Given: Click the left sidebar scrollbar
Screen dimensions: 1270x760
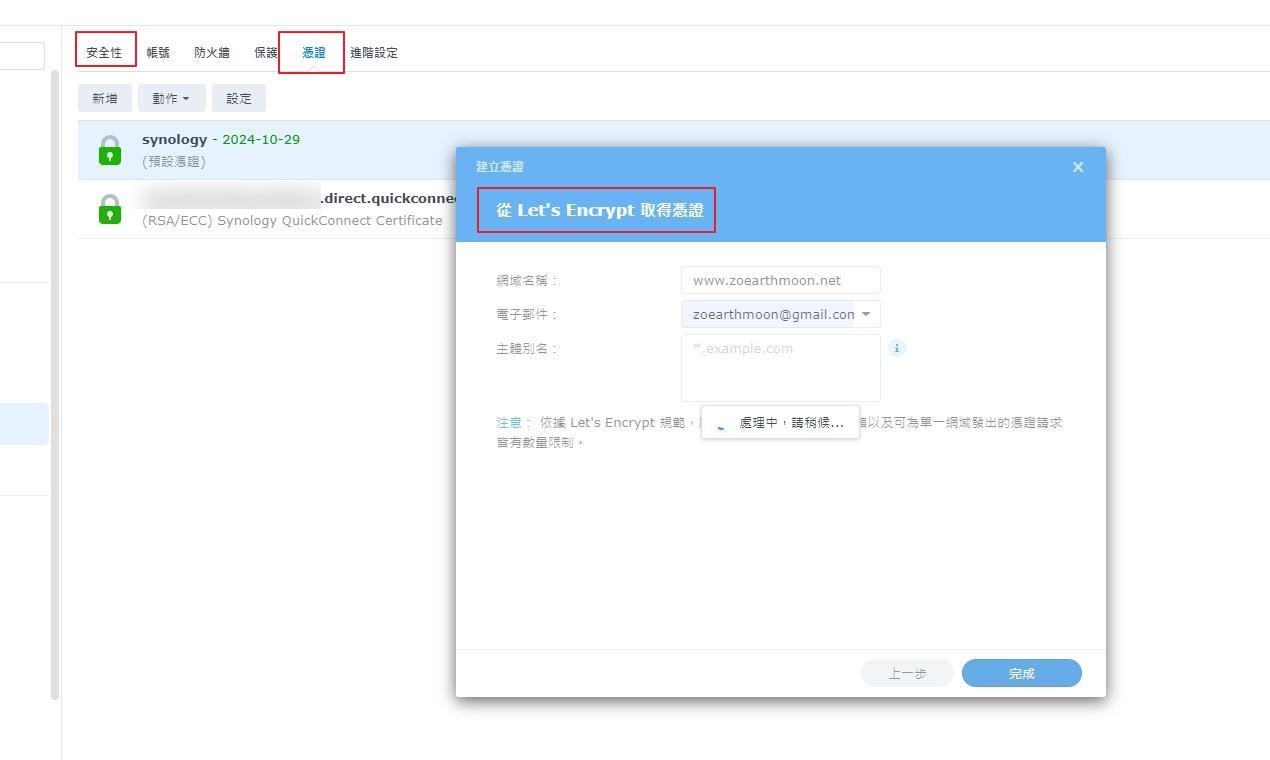Looking at the screenshot, I should coord(55,385).
